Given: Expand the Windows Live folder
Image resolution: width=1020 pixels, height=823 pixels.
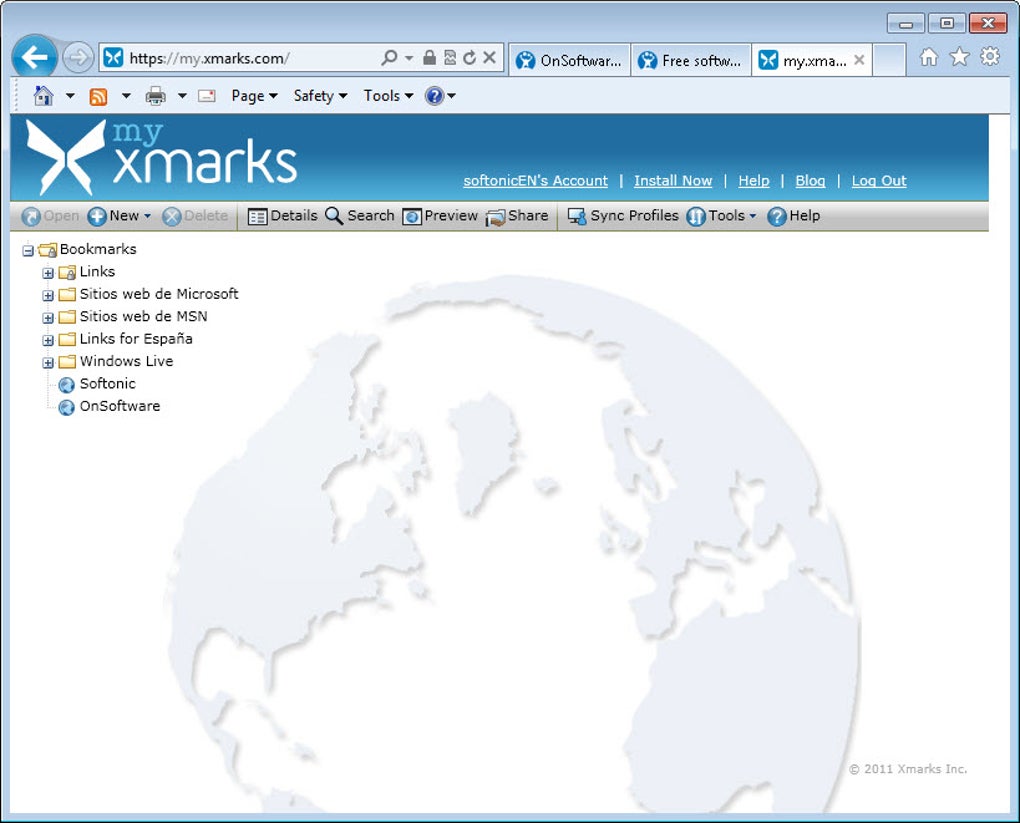Looking at the screenshot, I should 48,363.
